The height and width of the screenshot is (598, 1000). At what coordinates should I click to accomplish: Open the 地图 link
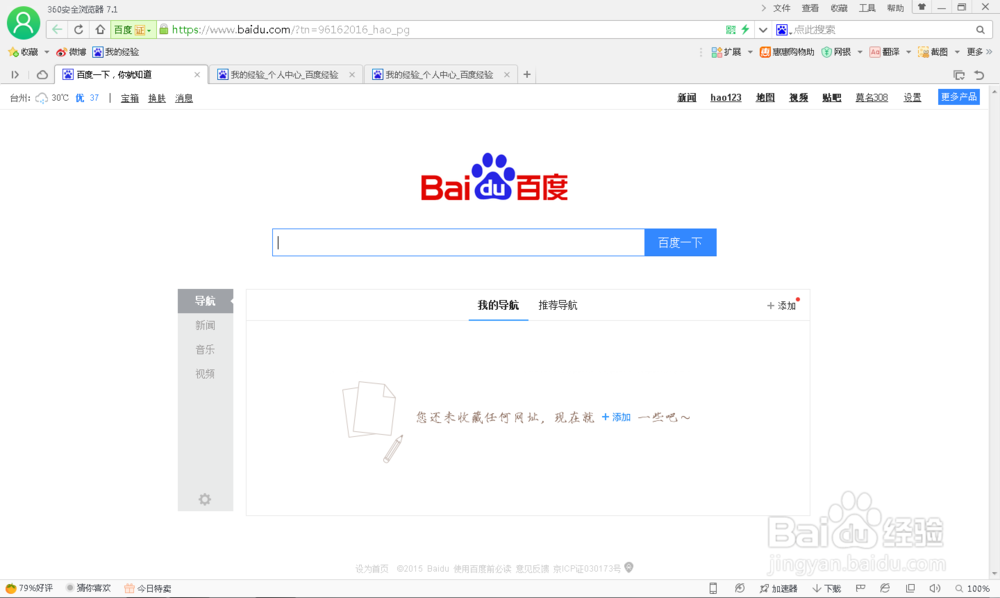[765, 98]
